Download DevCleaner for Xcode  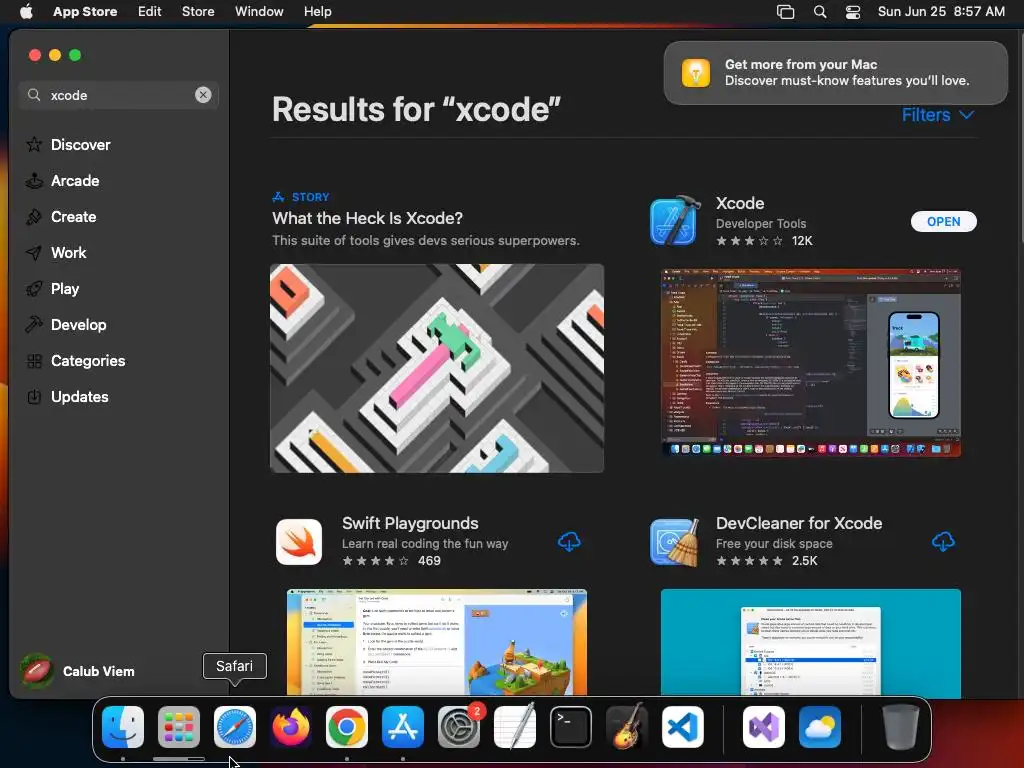coord(942,541)
